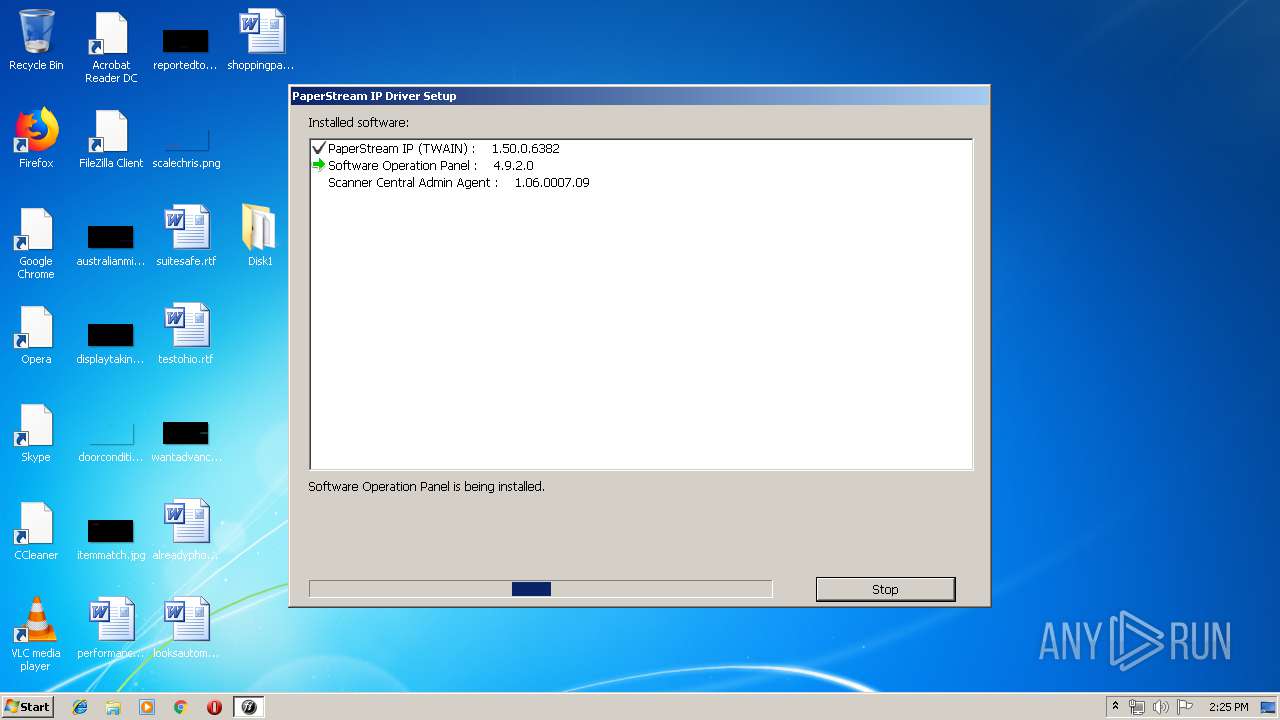The width and height of the screenshot is (1280, 720).
Task: Click the installation progress bar
Action: [540, 589]
